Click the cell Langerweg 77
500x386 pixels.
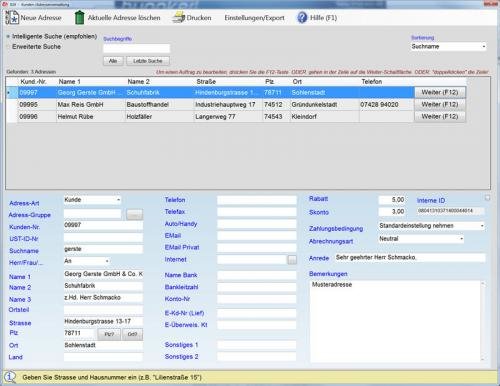coord(228,117)
